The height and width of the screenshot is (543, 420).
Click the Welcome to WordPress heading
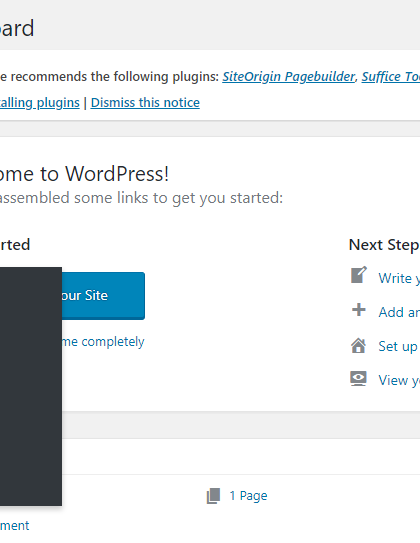(x=84, y=173)
